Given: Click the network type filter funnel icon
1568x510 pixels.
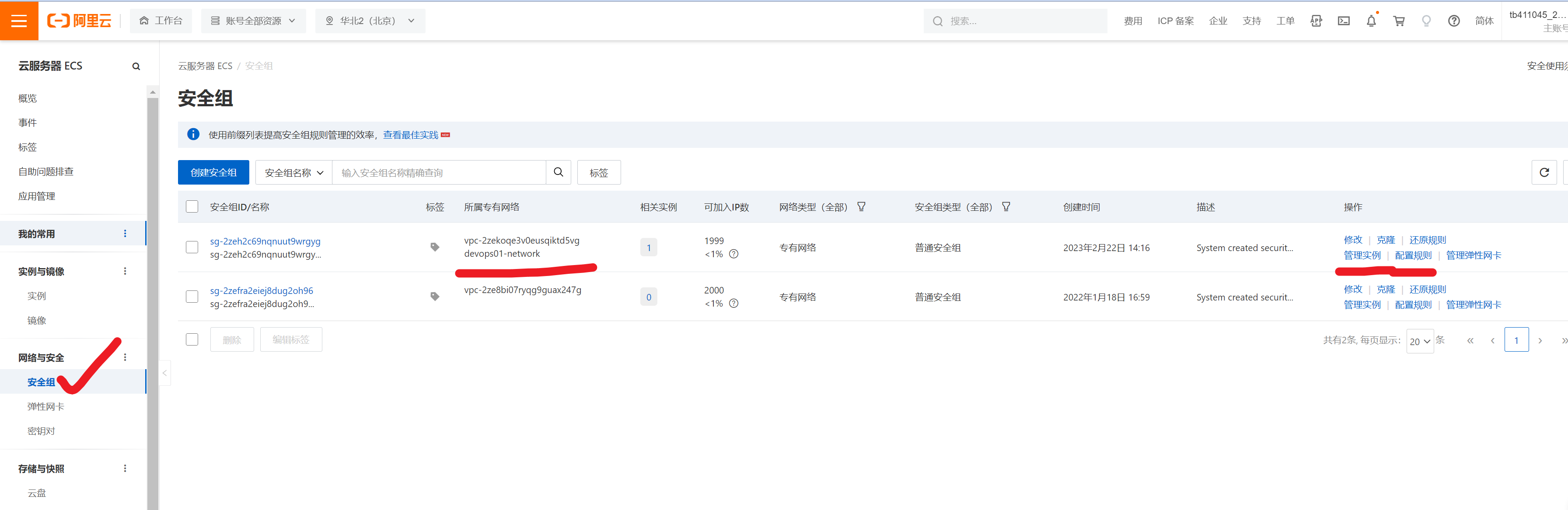Looking at the screenshot, I should [861, 207].
